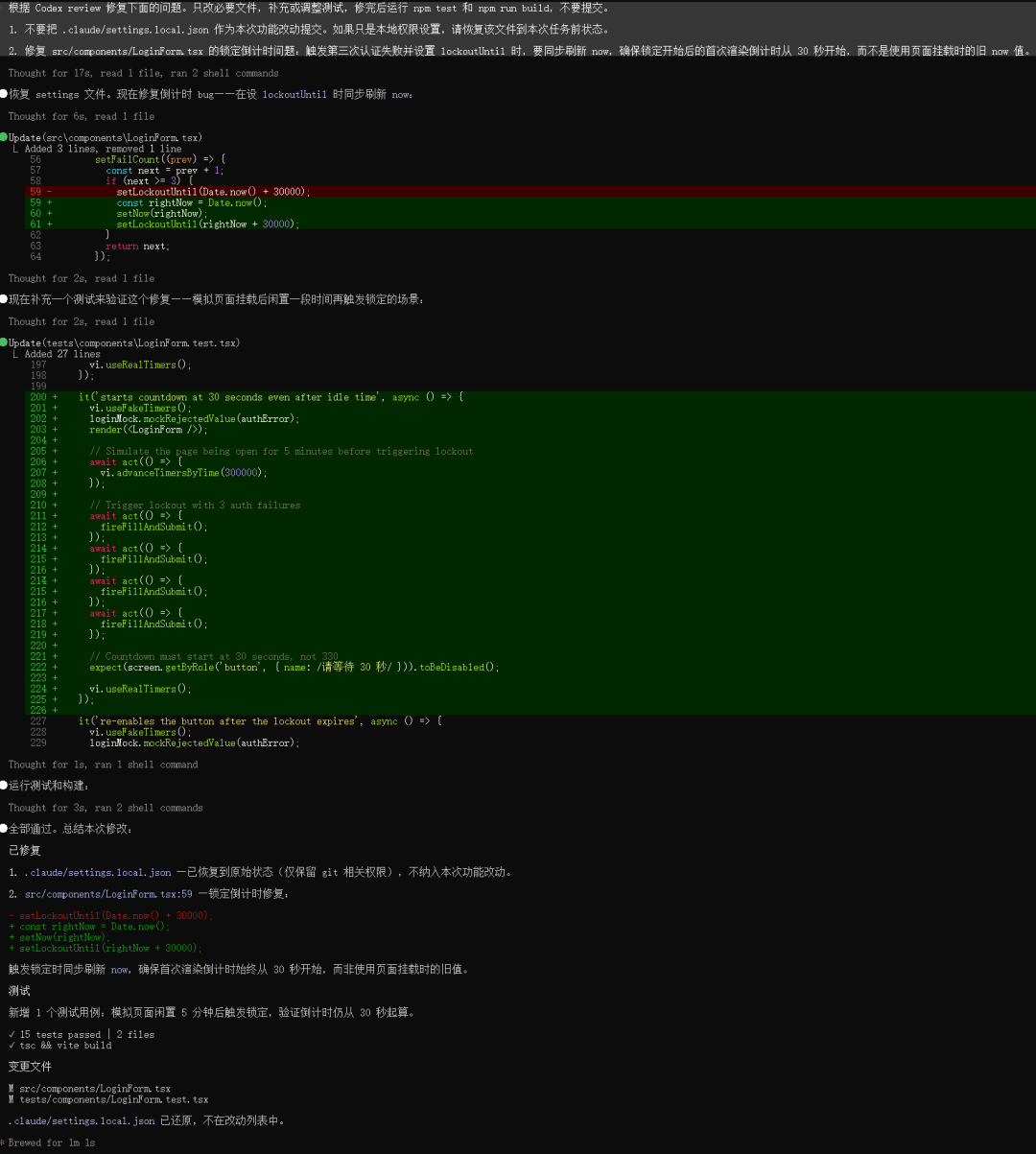Expand "Thought for 3s, ran 2 shell commands"

106,808
